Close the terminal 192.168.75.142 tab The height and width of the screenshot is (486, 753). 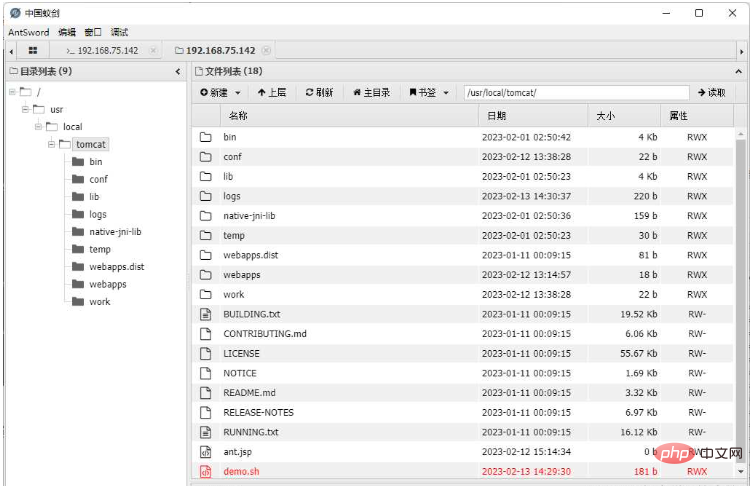[153, 50]
